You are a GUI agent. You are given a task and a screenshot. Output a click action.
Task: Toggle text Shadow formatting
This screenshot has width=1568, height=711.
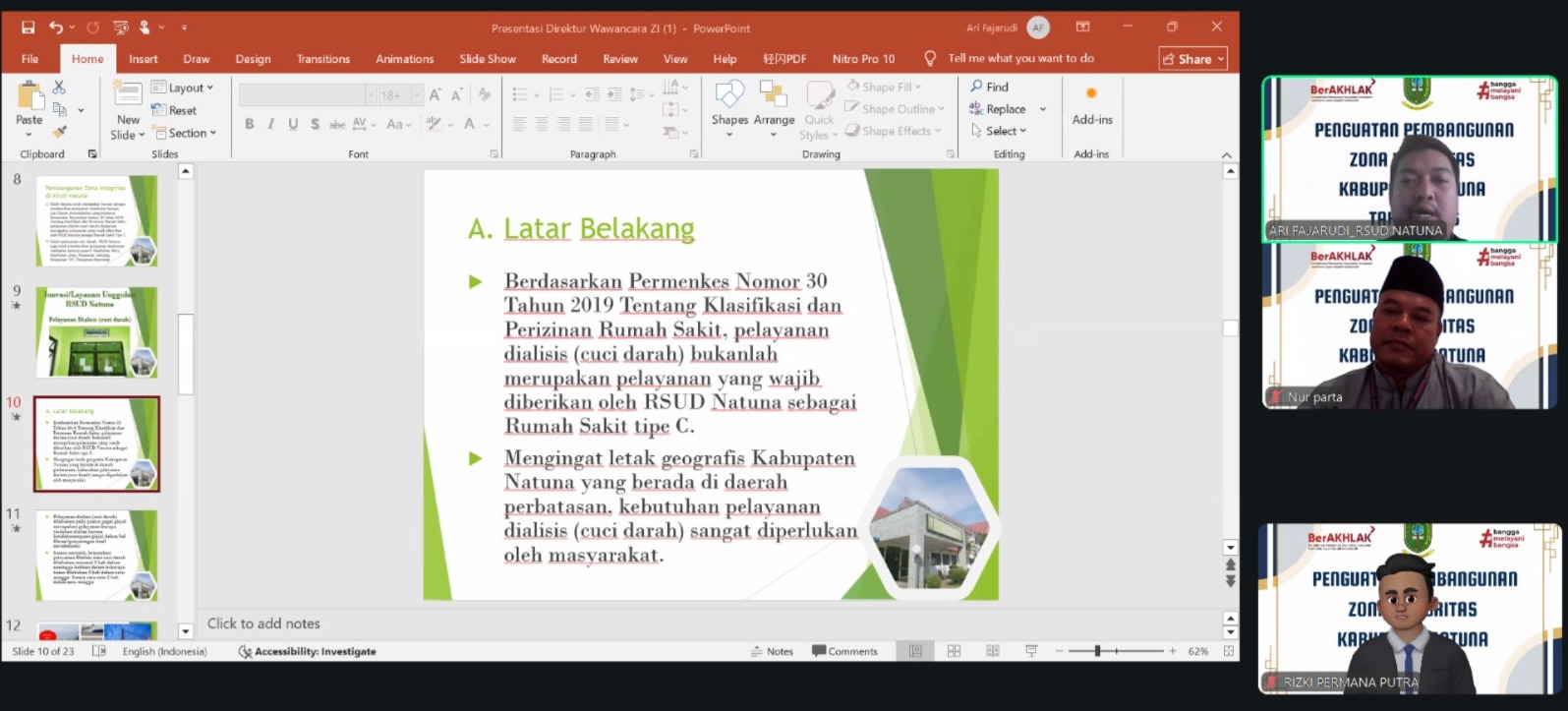[x=315, y=124]
